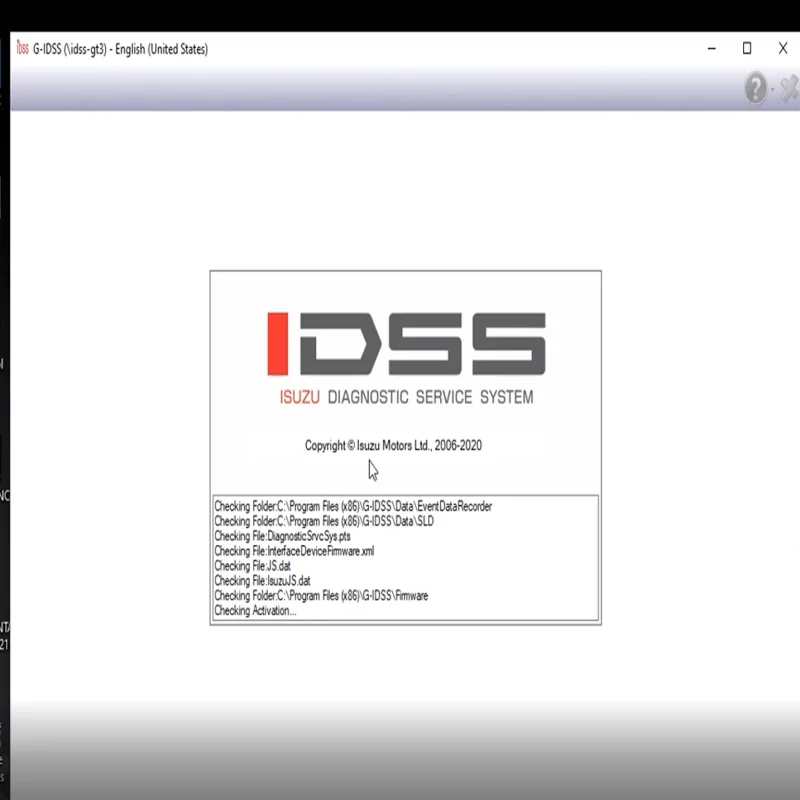Click the IDSS logo on splash screen
The width and height of the screenshot is (800, 800).
(407, 344)
